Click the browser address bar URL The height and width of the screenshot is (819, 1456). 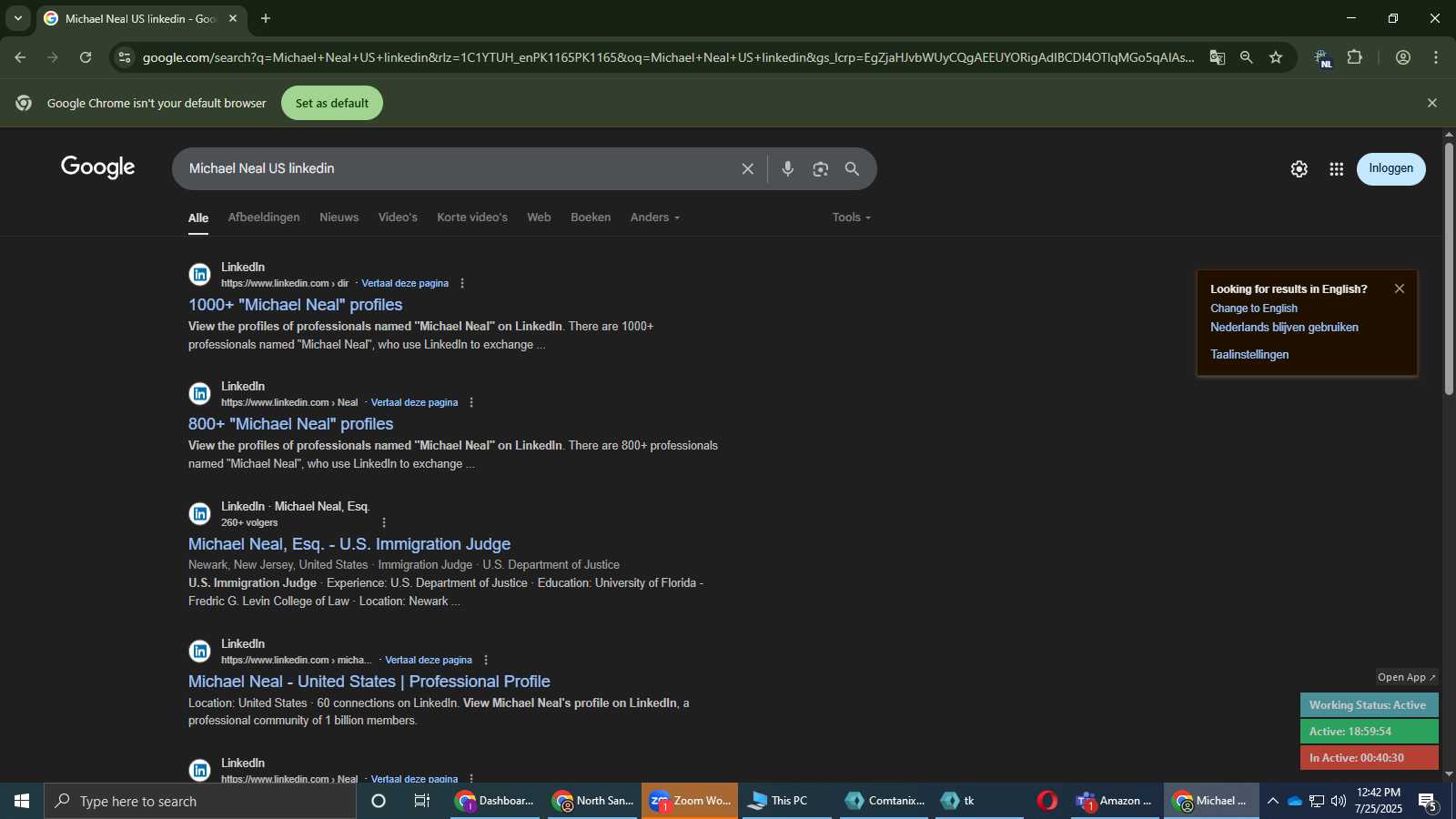pyautogui.click(x=668, y=57)
